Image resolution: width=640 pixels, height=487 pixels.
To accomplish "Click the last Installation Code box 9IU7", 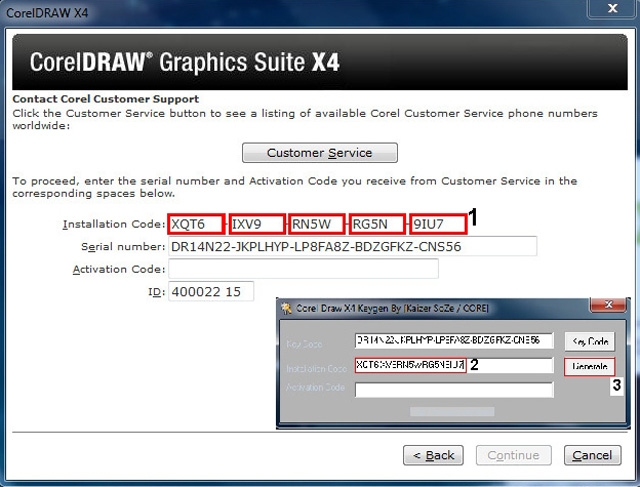I will pyautogui.click(x=438, y=224).
